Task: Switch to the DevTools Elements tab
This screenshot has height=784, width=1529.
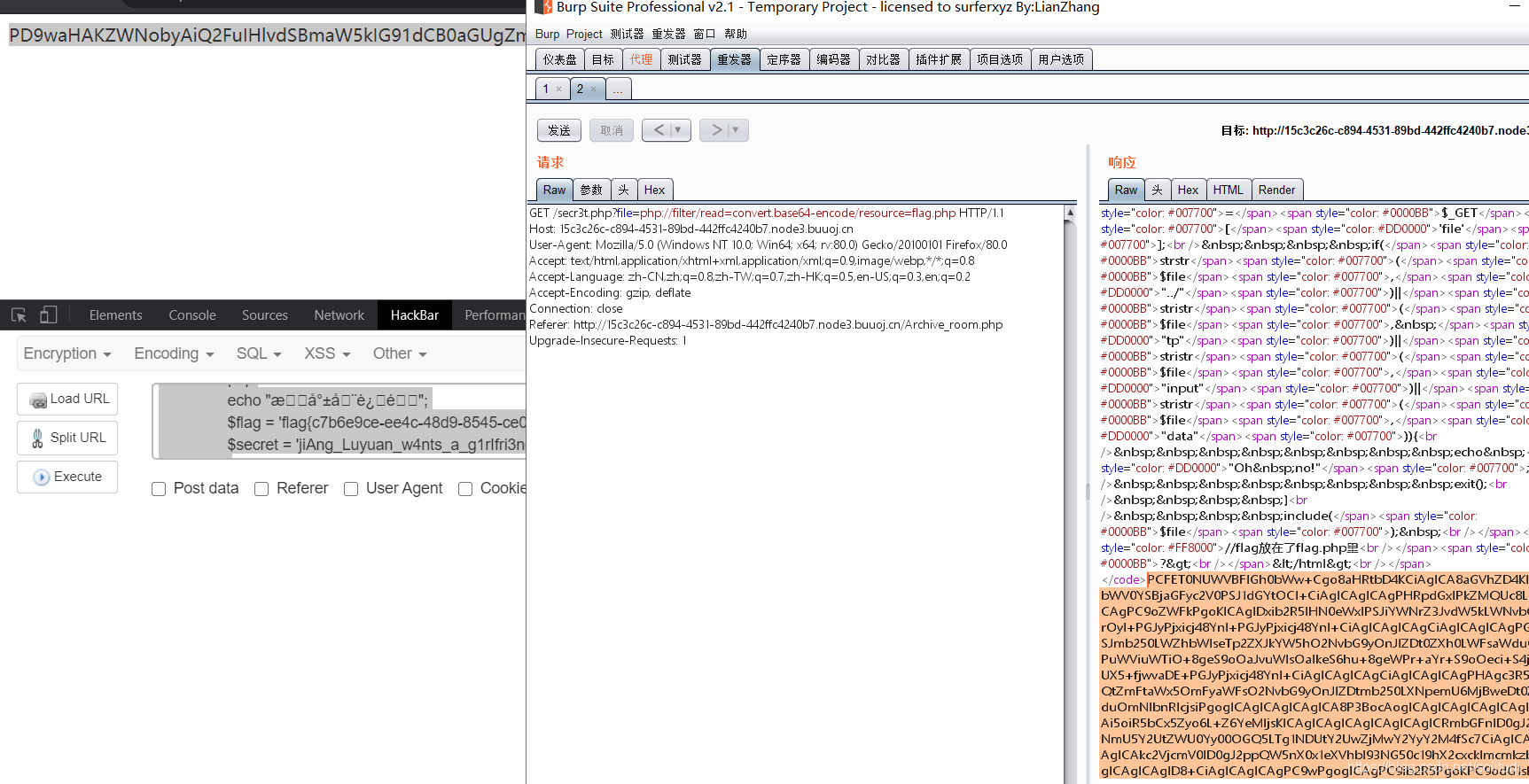Action: (x=115, y=315)
